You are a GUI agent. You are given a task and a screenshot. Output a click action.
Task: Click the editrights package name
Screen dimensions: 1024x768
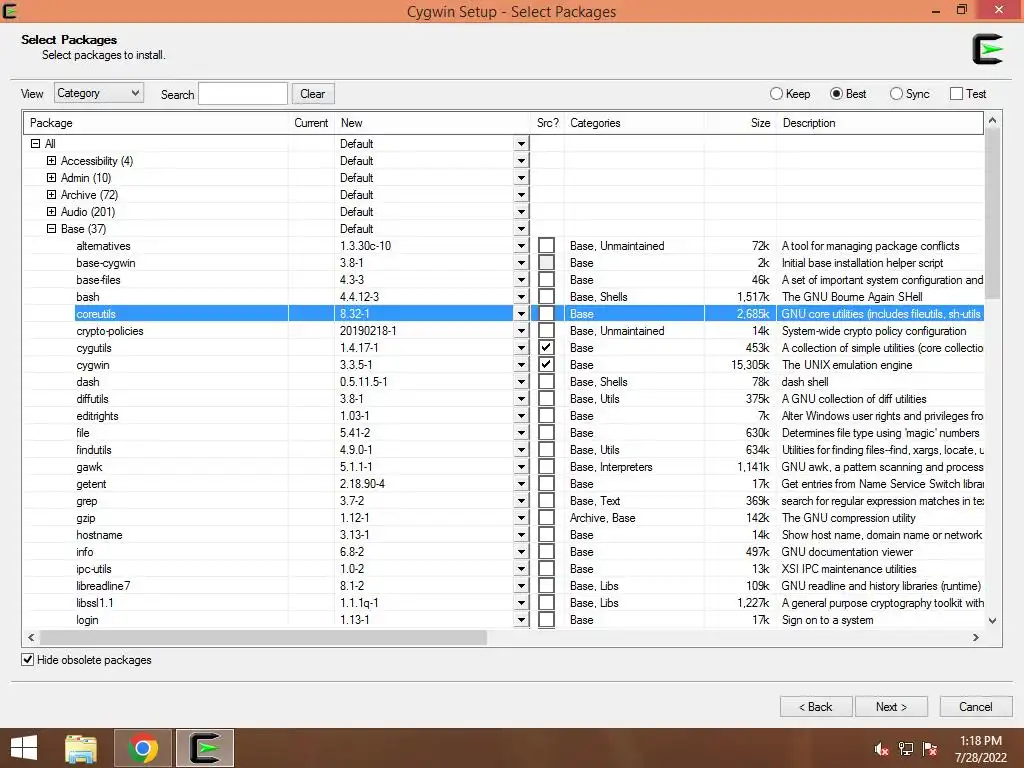(97, 415)
